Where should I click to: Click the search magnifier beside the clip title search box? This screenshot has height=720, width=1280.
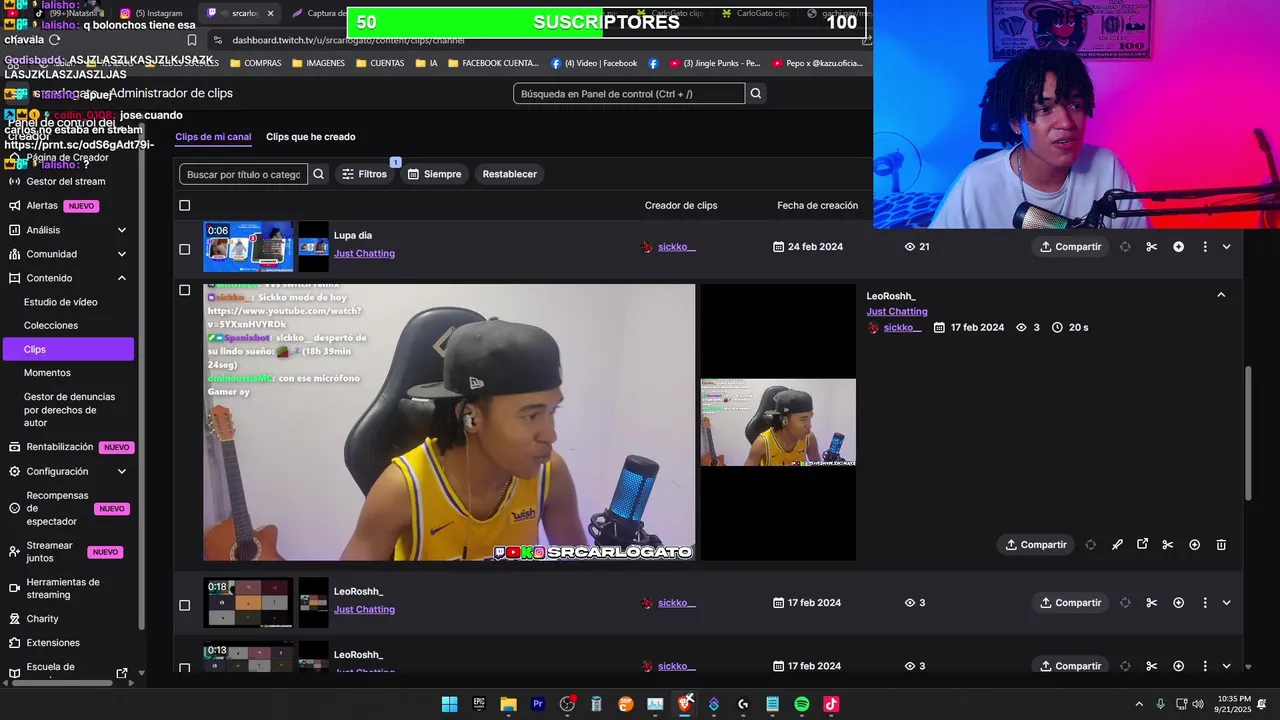[318, 174]
